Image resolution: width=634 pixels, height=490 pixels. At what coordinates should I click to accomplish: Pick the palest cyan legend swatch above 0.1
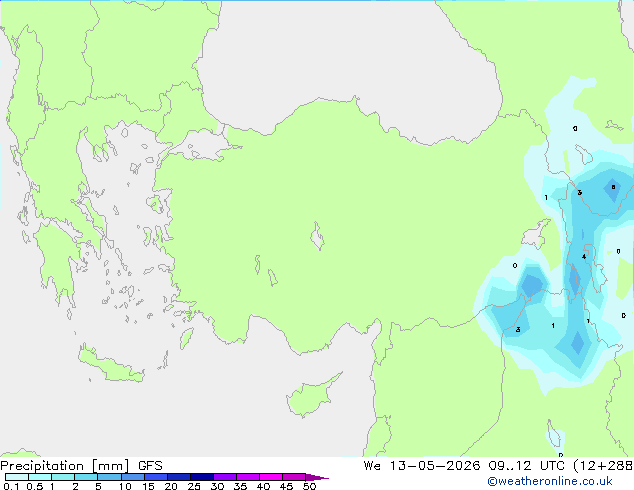click(x=17, y=477)
